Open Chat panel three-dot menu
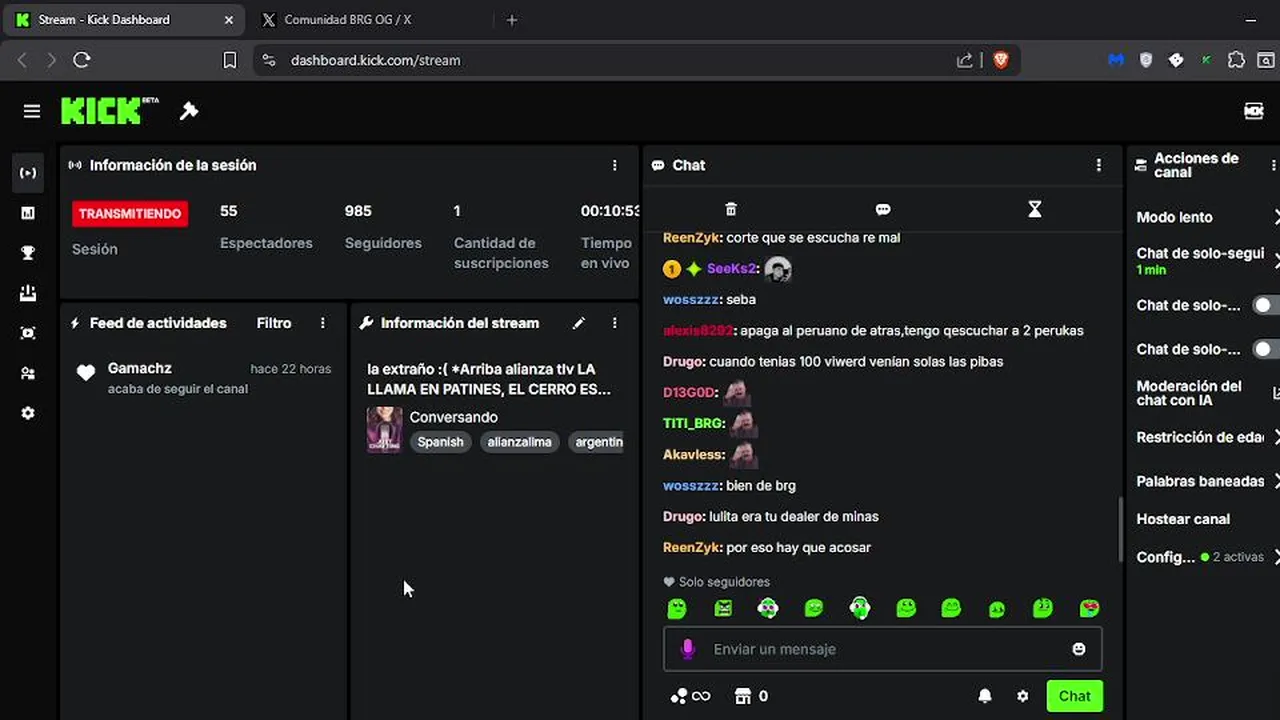1280x720 pixels. [x=1099, y=165]
